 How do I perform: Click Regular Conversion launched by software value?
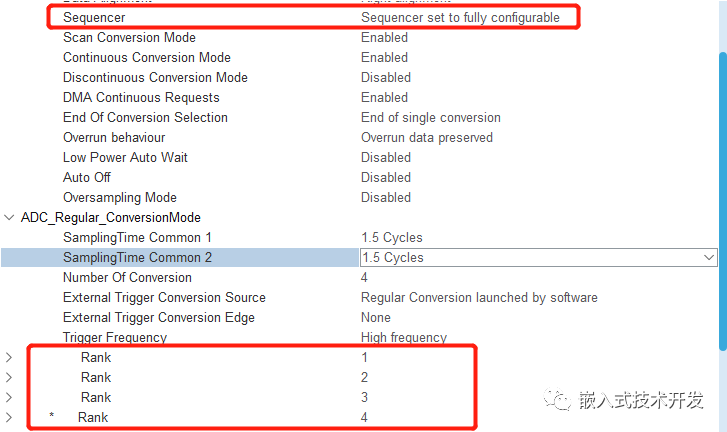click(x=479, y=298)
